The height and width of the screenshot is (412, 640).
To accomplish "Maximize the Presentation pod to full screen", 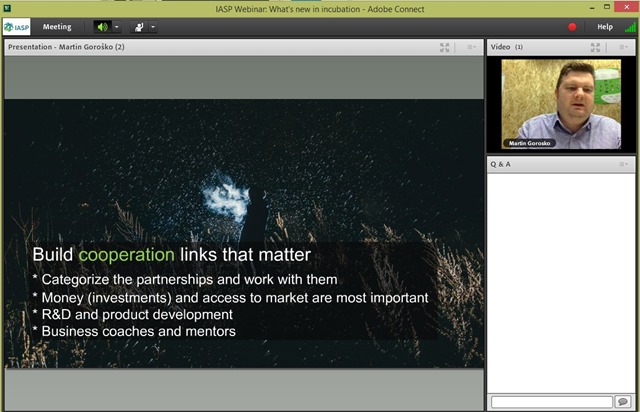I will (x=444, y=47).
